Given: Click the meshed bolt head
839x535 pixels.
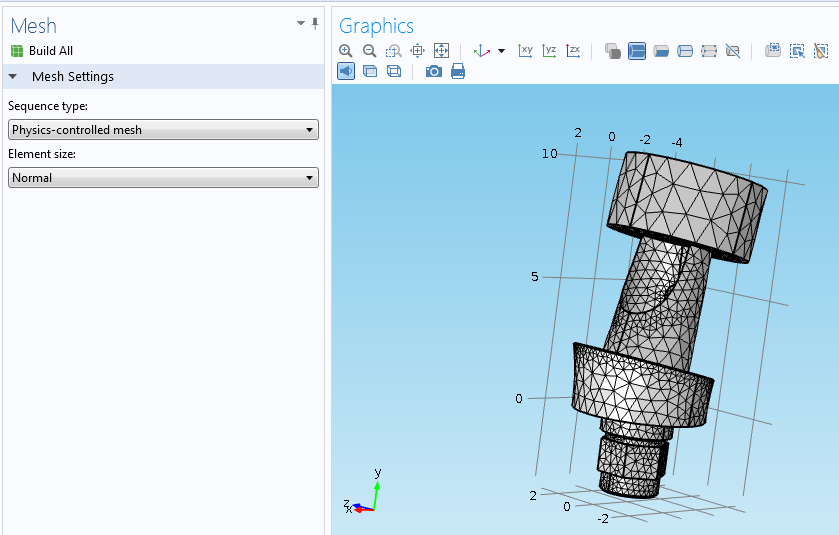Looking at the screenshot, I should pos(687,206).
